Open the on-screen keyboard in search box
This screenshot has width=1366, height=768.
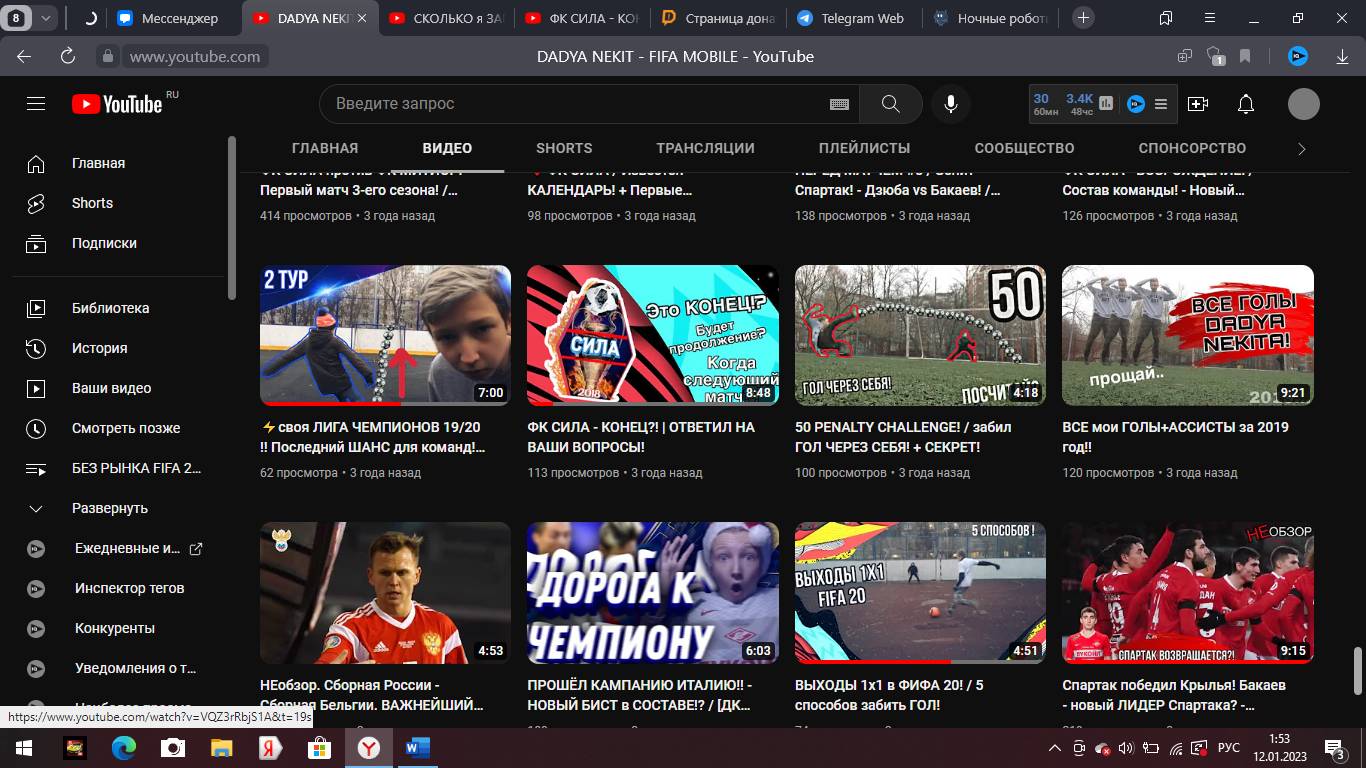point(839,104)
